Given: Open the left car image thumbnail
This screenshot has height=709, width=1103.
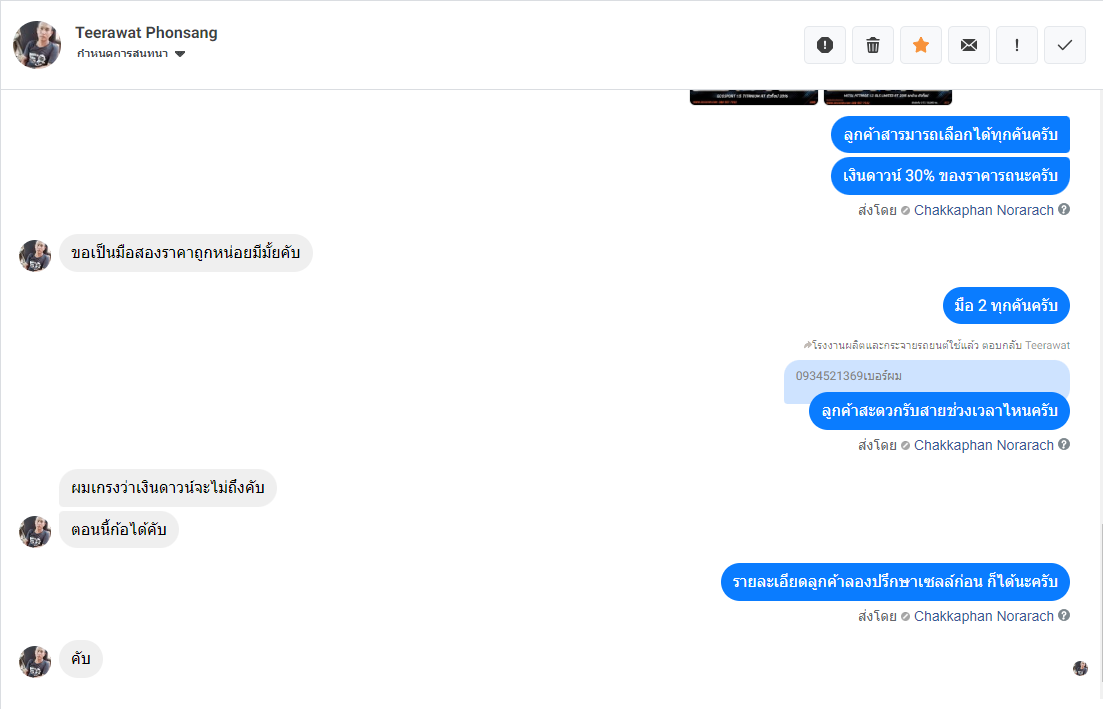Looking at the screenshot, I should coord(753,97).
